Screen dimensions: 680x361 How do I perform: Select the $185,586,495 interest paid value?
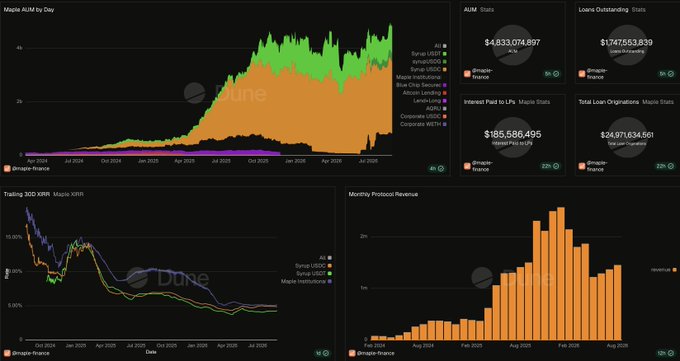[512, 135]
